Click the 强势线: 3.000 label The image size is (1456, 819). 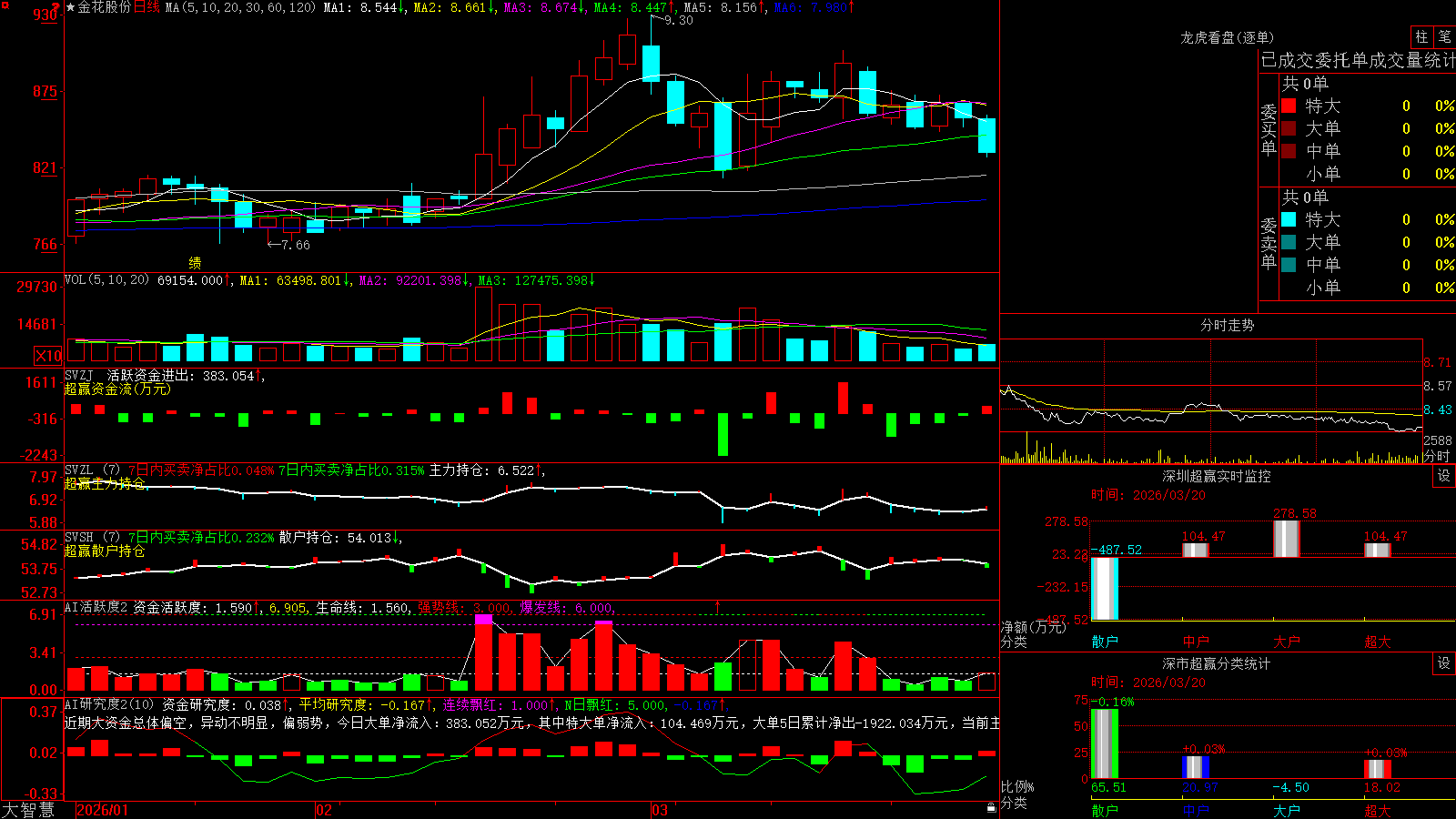click(x=465, y=607)
